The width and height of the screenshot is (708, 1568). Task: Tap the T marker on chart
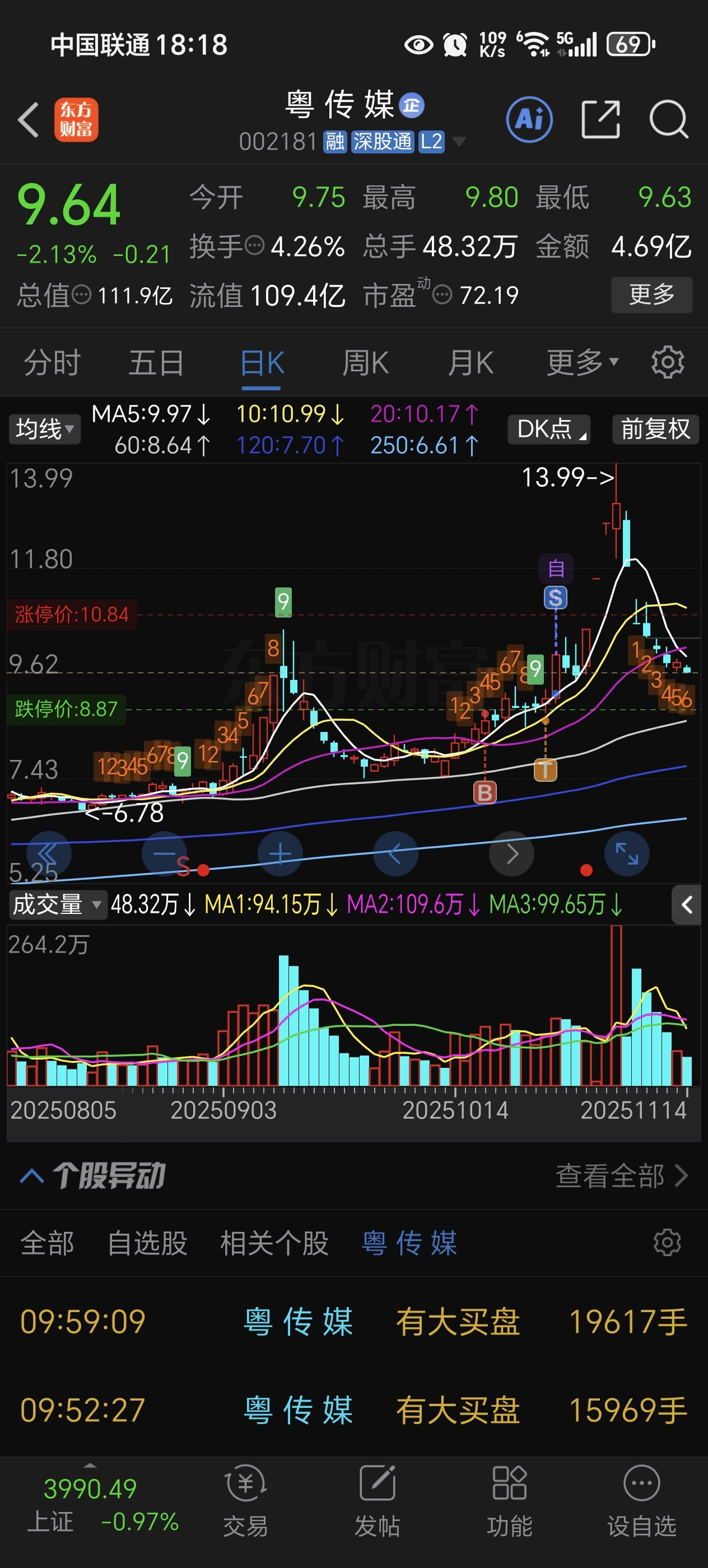tap(545, 770)
